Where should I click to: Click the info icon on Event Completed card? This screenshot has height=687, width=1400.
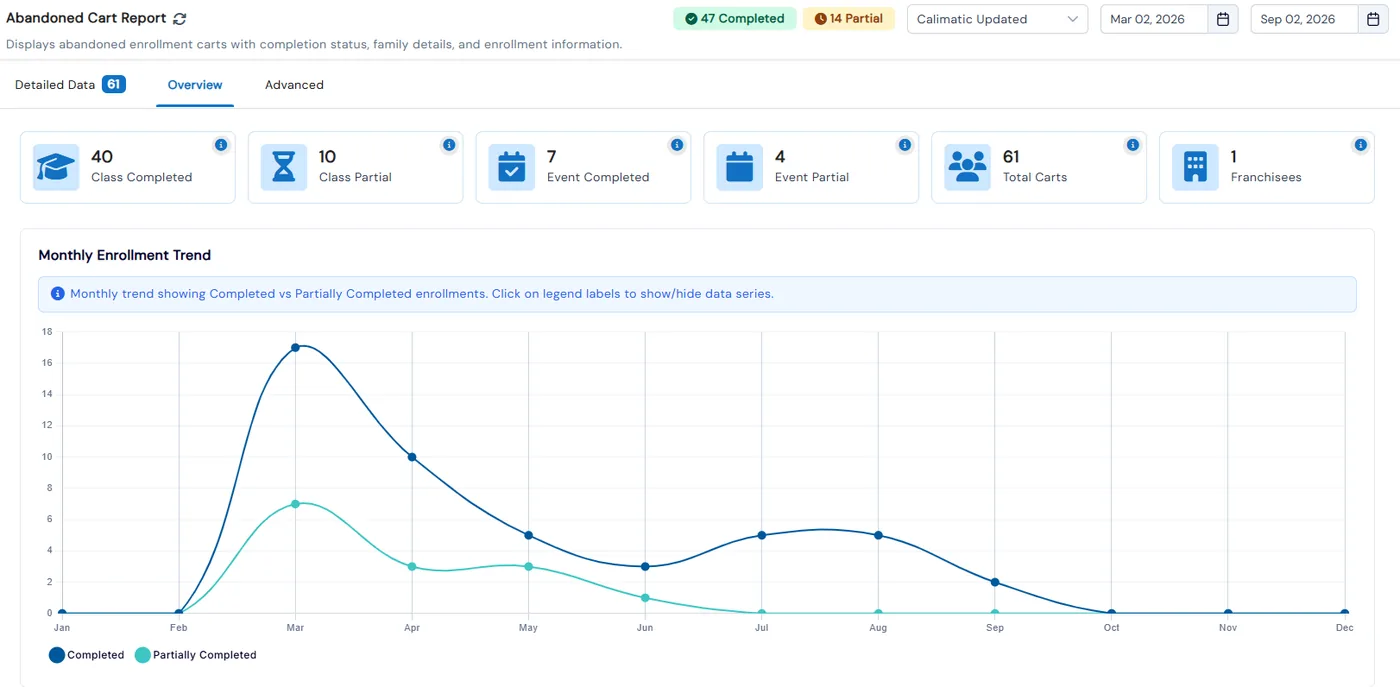tap(677, 145)
